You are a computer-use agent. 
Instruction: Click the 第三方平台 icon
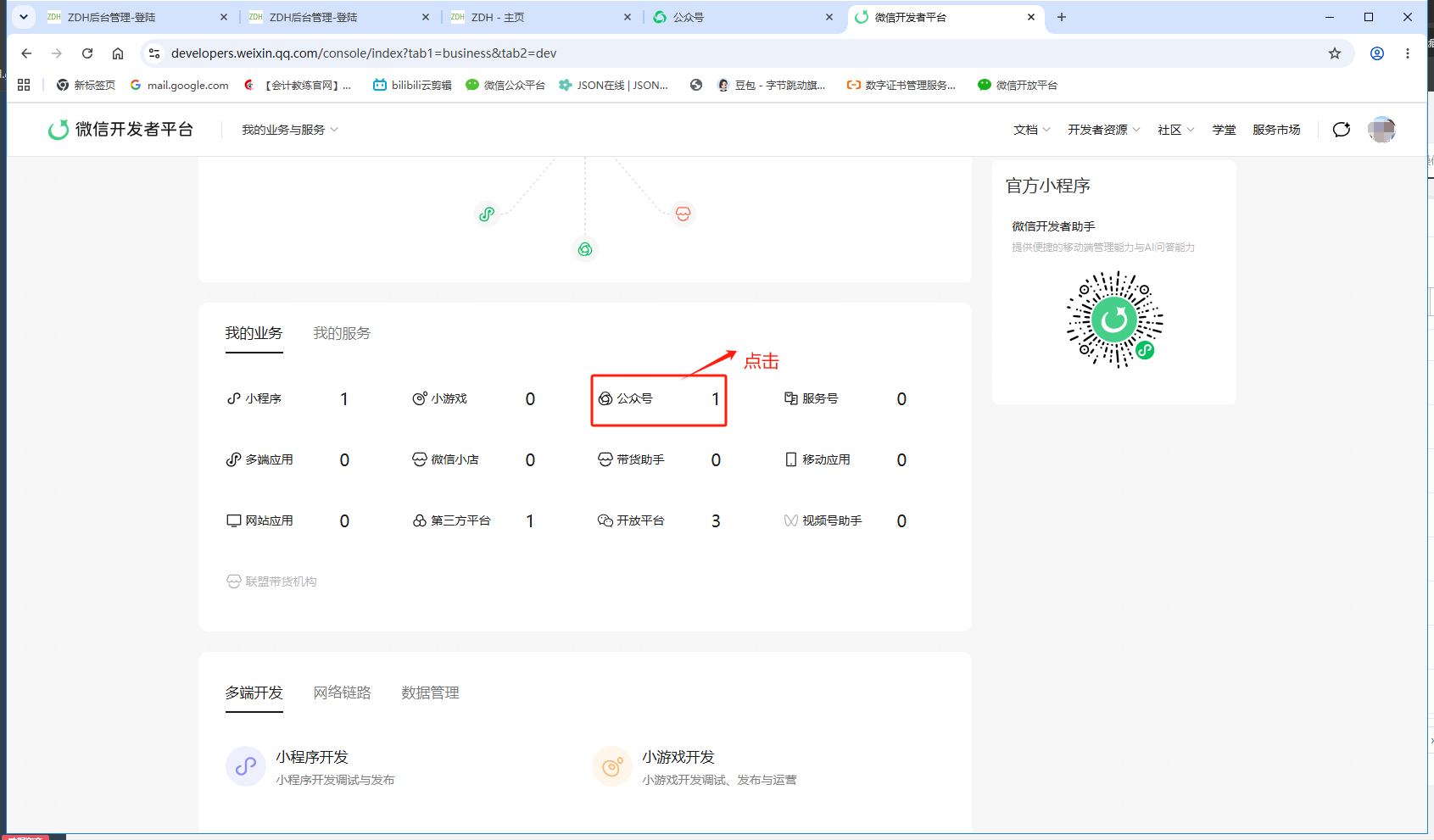420,520
